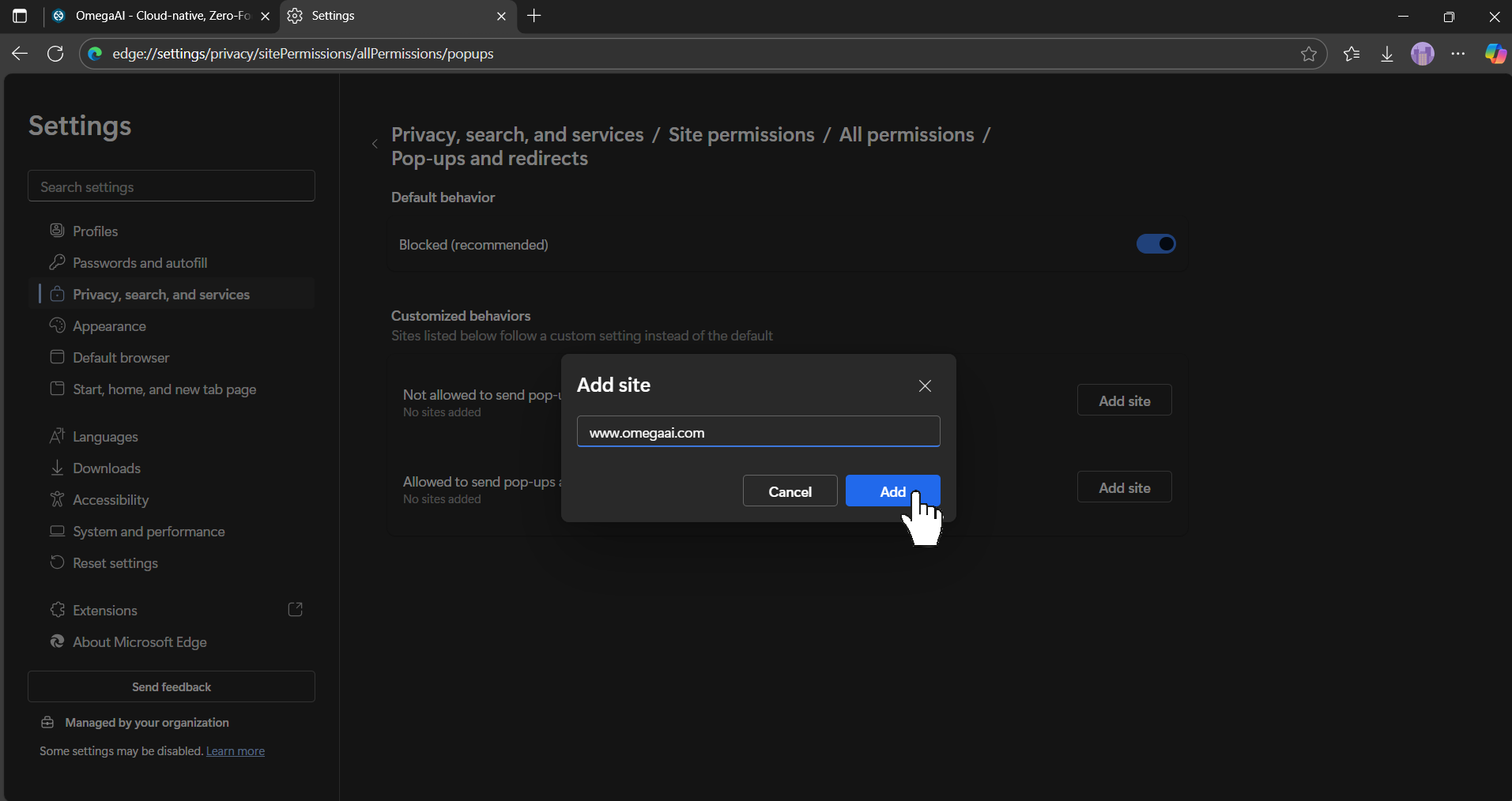The image size is (1512, 801).
Task: Open Settings and more menu
Action: pos(1458,54)
